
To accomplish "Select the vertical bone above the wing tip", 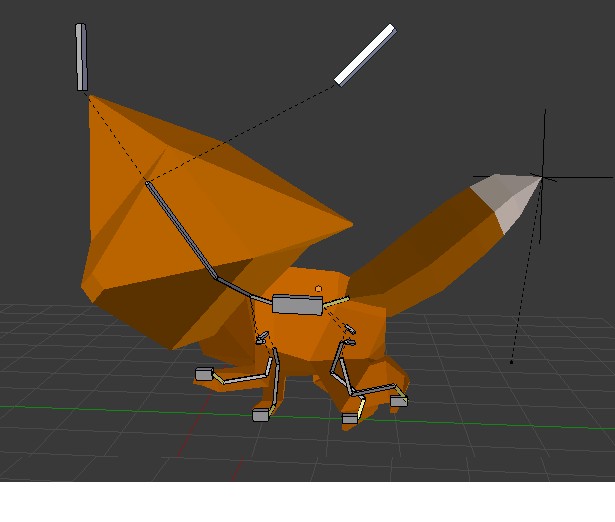I will point(81,57).
